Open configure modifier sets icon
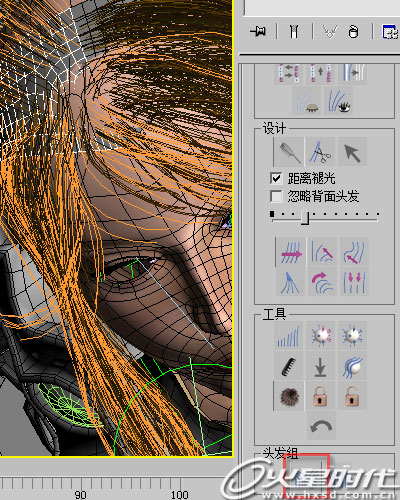Image resolution: width=400 pixels, height=500 pixels. (x=390, y=32)
